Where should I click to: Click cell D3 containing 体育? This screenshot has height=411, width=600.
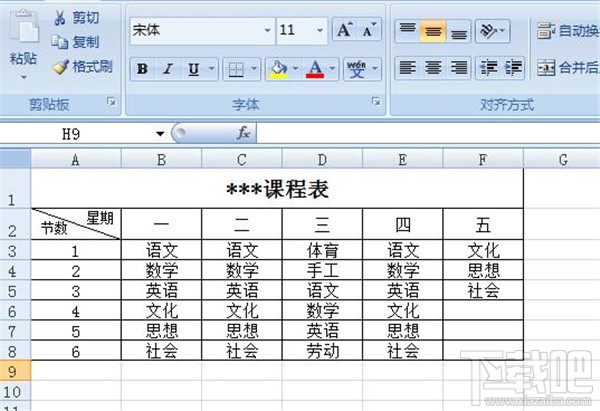pos(322,251)
